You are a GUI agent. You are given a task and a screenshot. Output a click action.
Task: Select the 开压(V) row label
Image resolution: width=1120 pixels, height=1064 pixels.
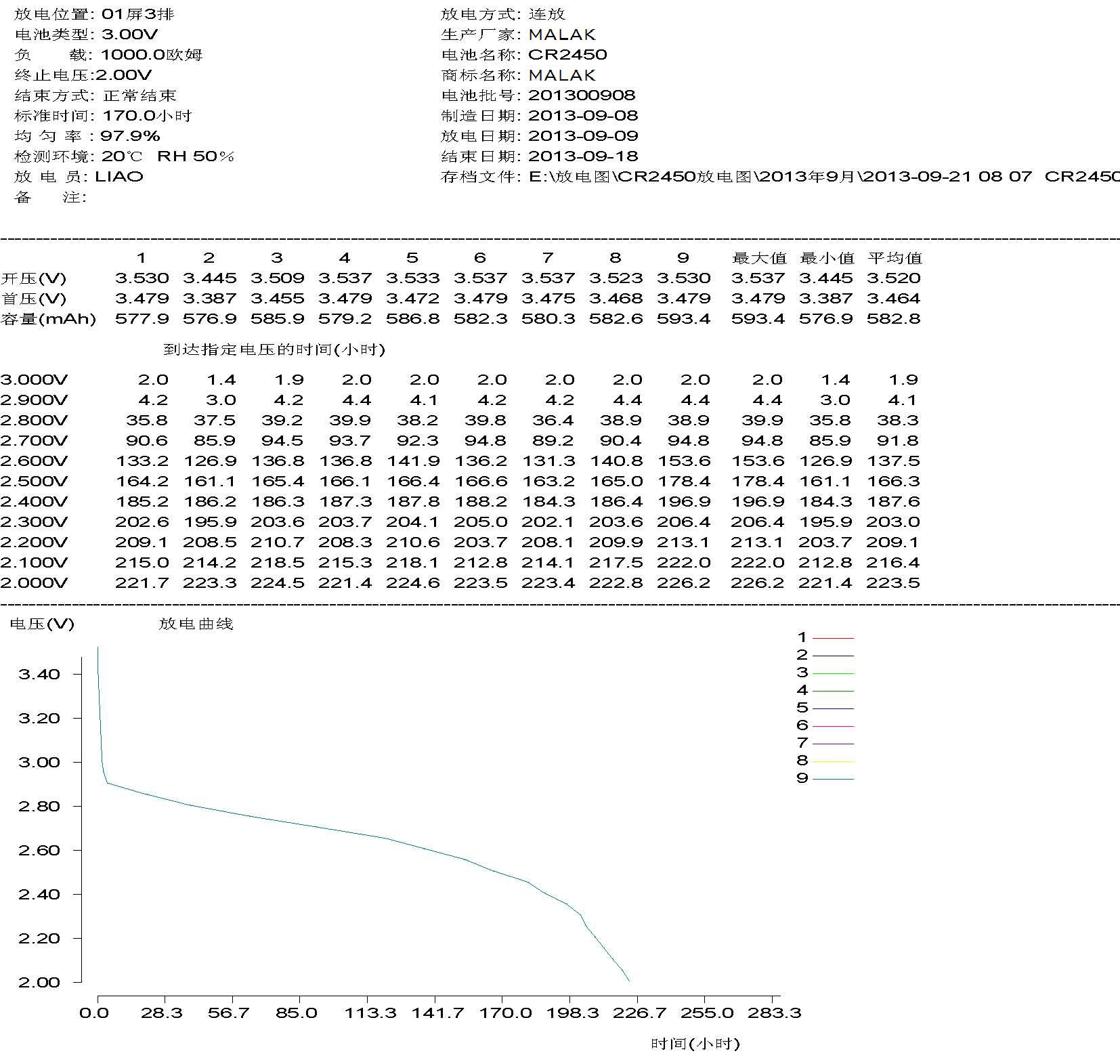[x=34, y=278]
